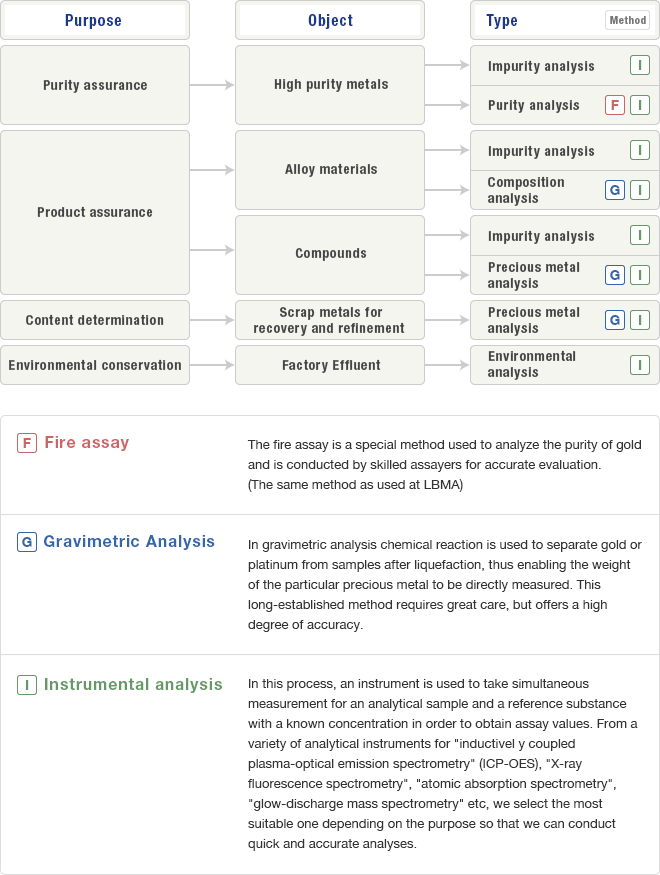Viewport: 660px width, 875px height.
Task: Click the Environmental conservation box
Action: [95, 365]
